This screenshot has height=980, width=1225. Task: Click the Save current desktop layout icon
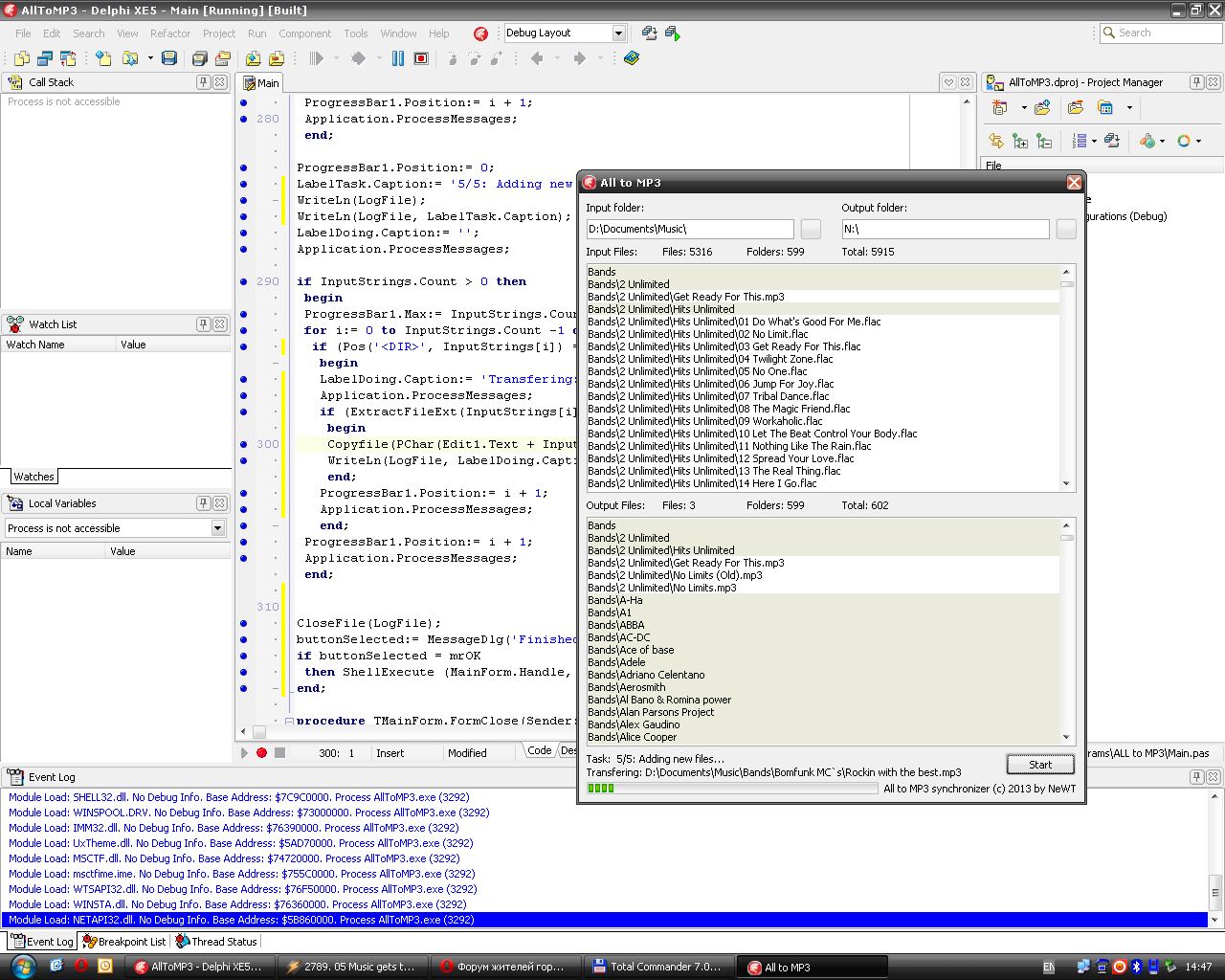[650, 33]
